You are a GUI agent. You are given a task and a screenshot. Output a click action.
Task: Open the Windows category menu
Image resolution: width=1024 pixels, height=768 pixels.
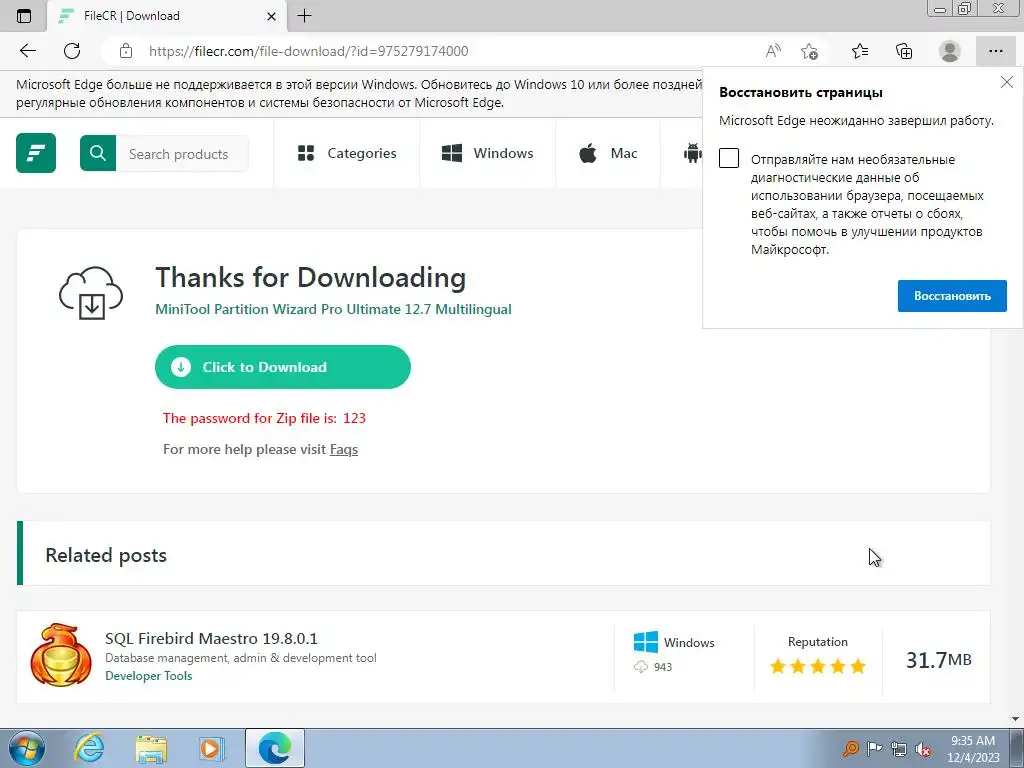tap(488, 153)
